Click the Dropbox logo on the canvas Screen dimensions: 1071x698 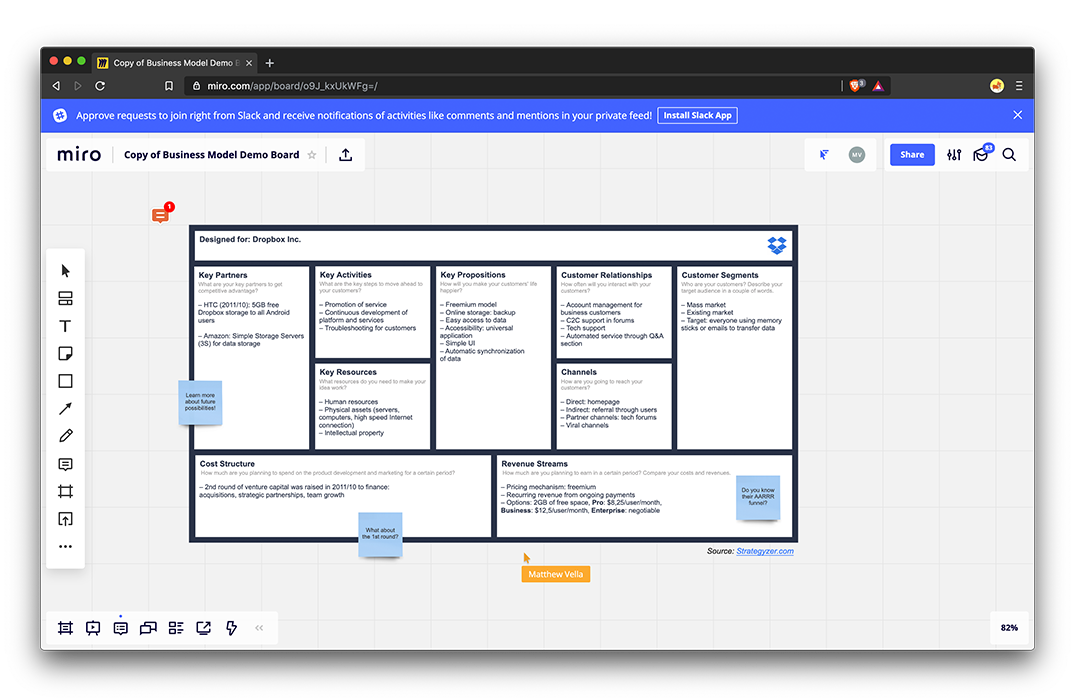click(777, 245)
